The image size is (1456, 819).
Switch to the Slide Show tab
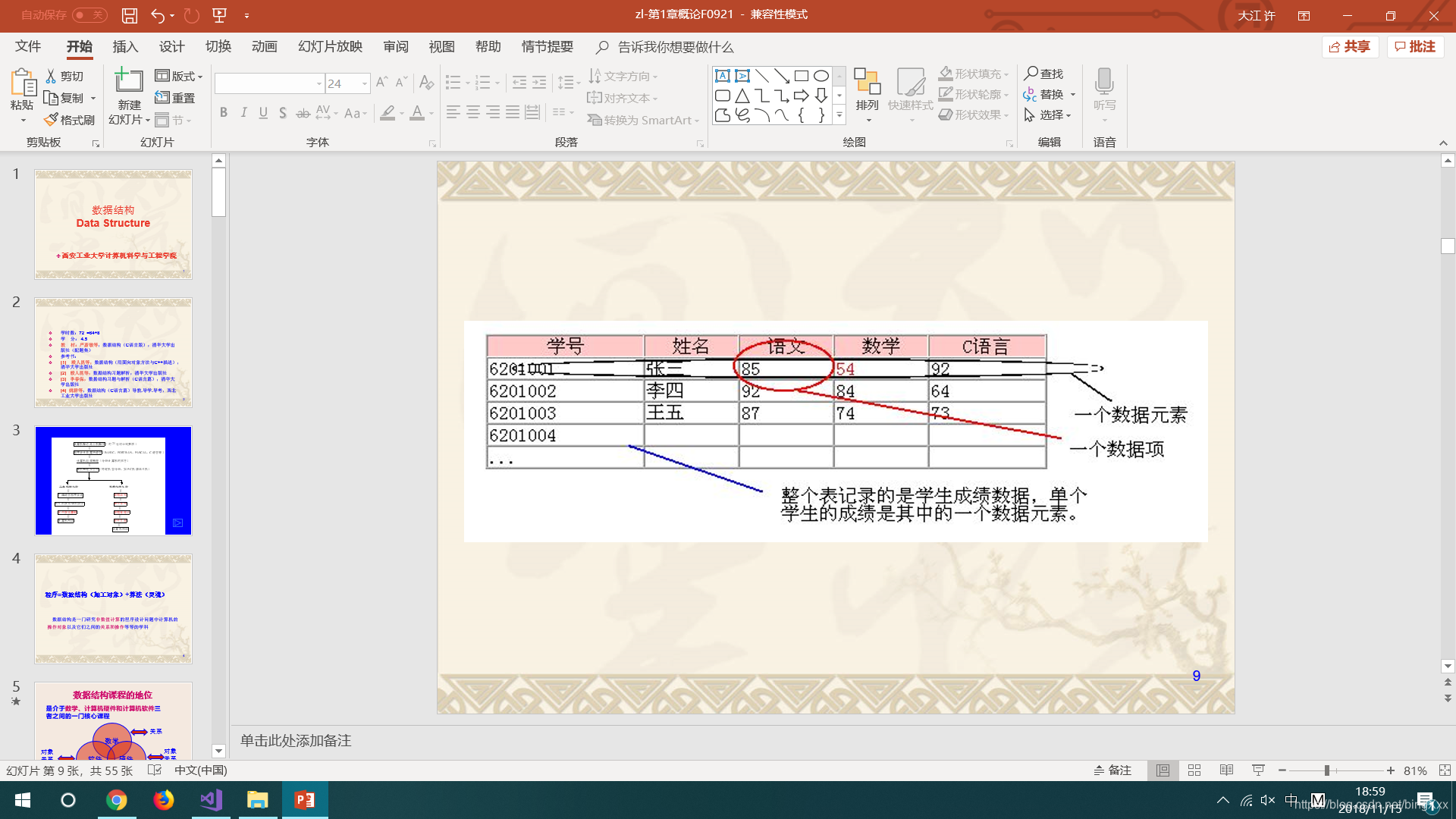click(x=330, y=47)
